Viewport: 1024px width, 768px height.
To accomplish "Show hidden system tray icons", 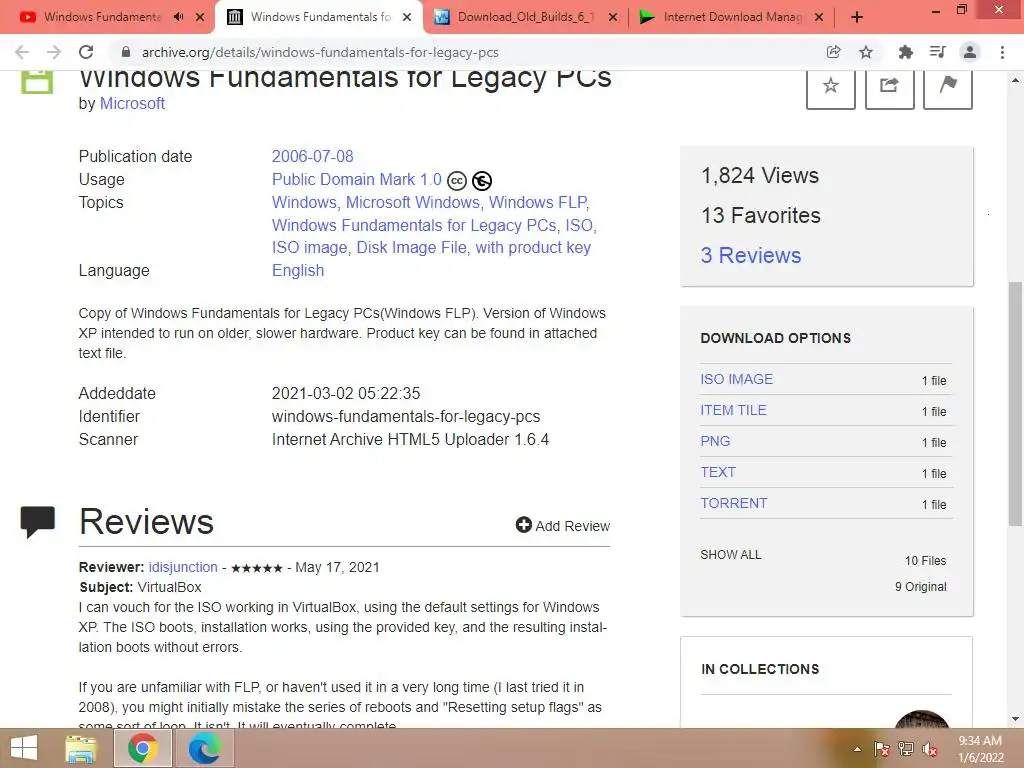I will click(857, 749).
